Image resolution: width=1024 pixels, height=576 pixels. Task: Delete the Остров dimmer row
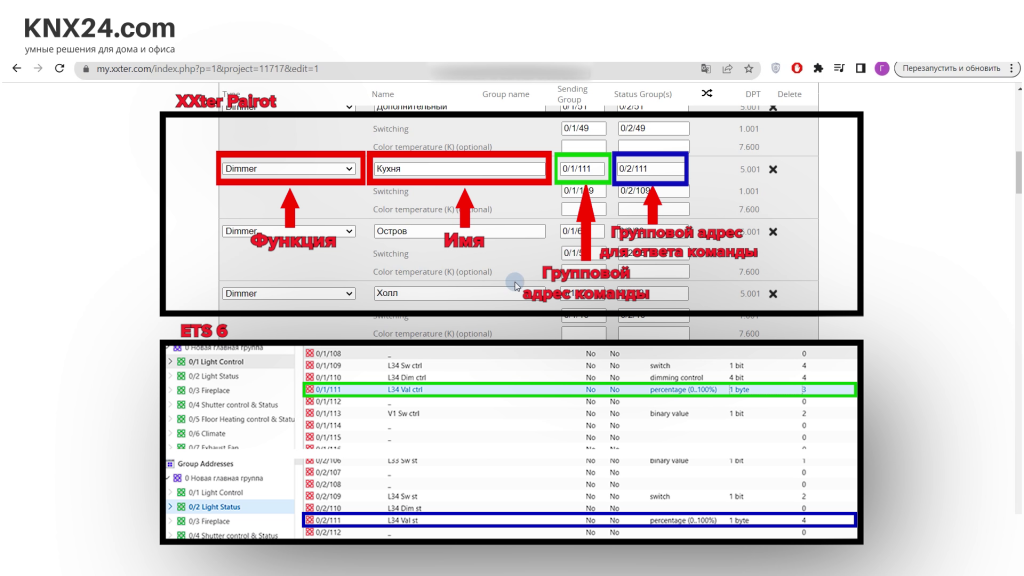(773, 232)
